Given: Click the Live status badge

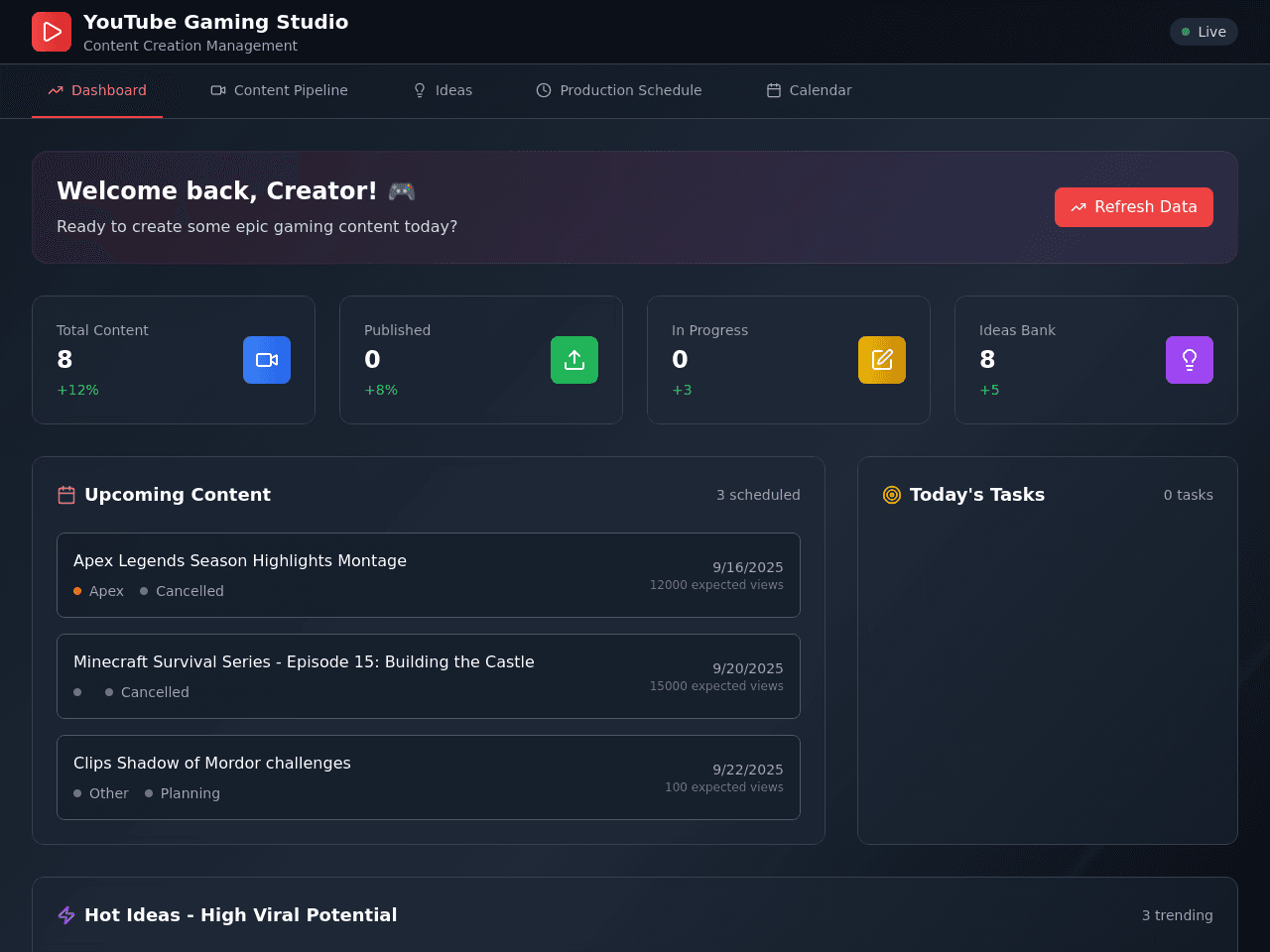Looking at the screenshot, I should pos(1204,32).
